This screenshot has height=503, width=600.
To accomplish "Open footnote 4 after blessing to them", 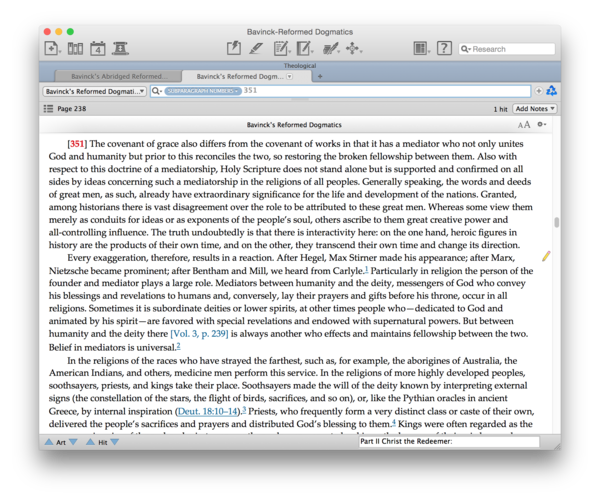I will tap(393, 422).
